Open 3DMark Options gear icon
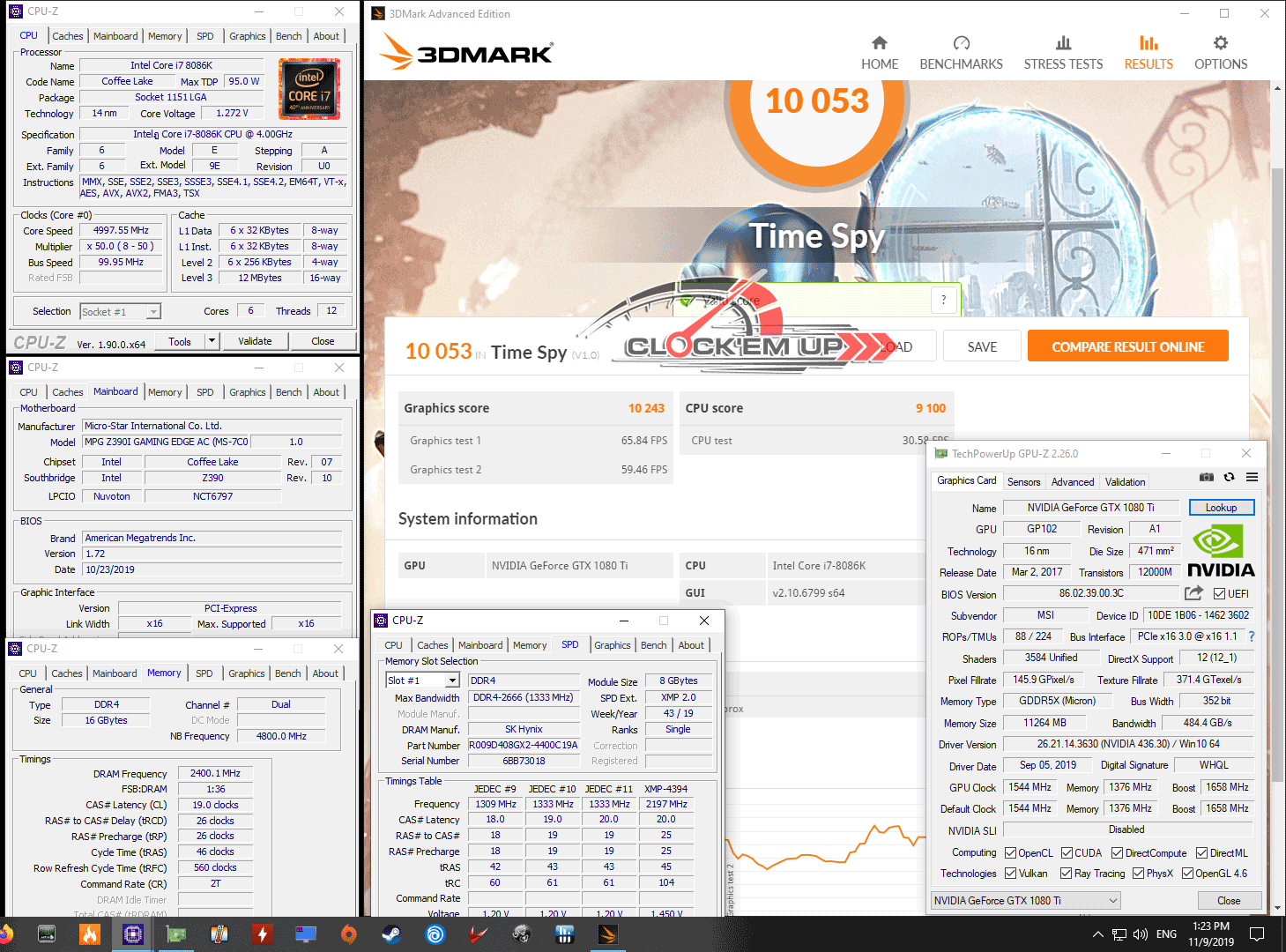Image resolution: width=1286 pixels, height=952 pixels. click(1220, 53)
